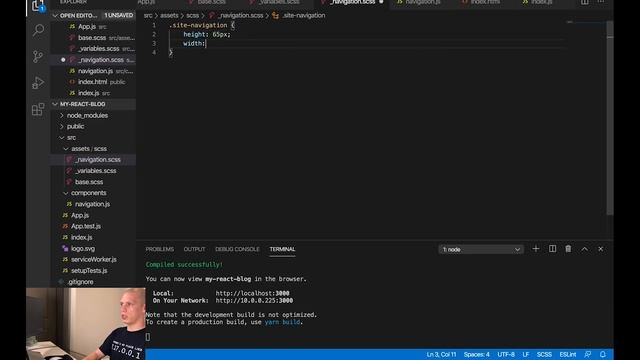
Task: Show notifications via bell icon
Action: coord(603,354)
